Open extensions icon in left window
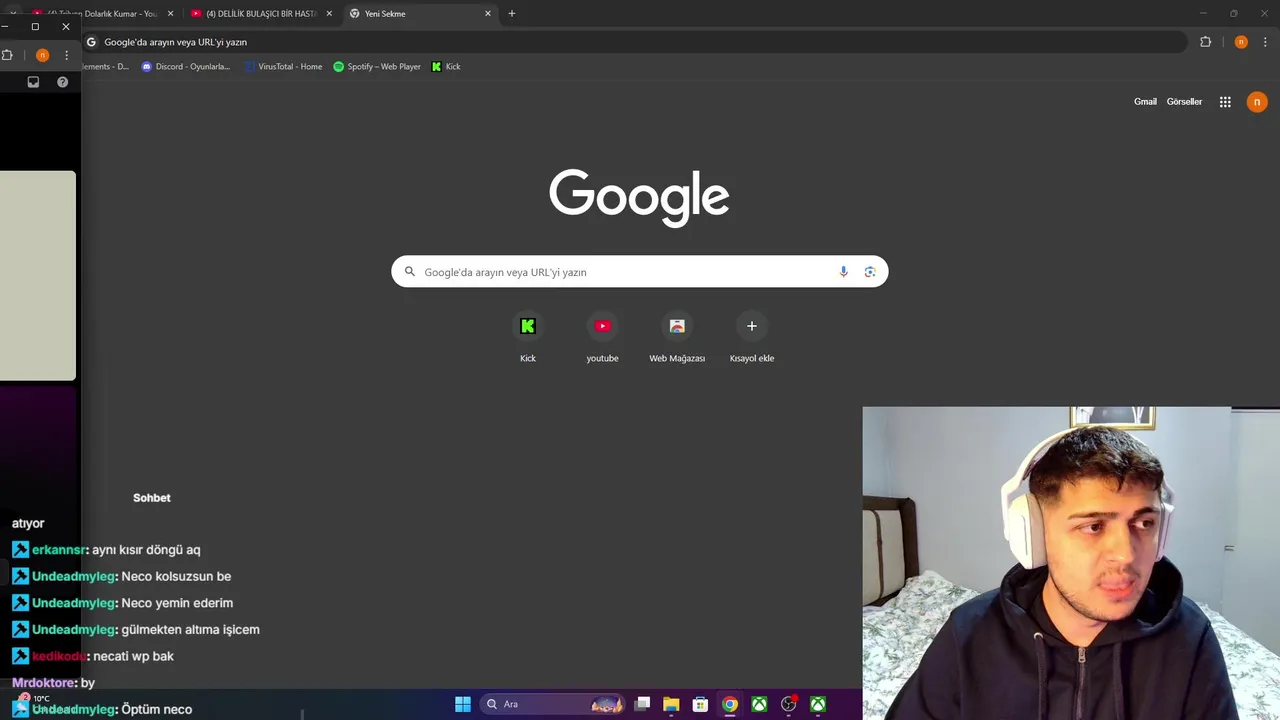 pos(7,55)
